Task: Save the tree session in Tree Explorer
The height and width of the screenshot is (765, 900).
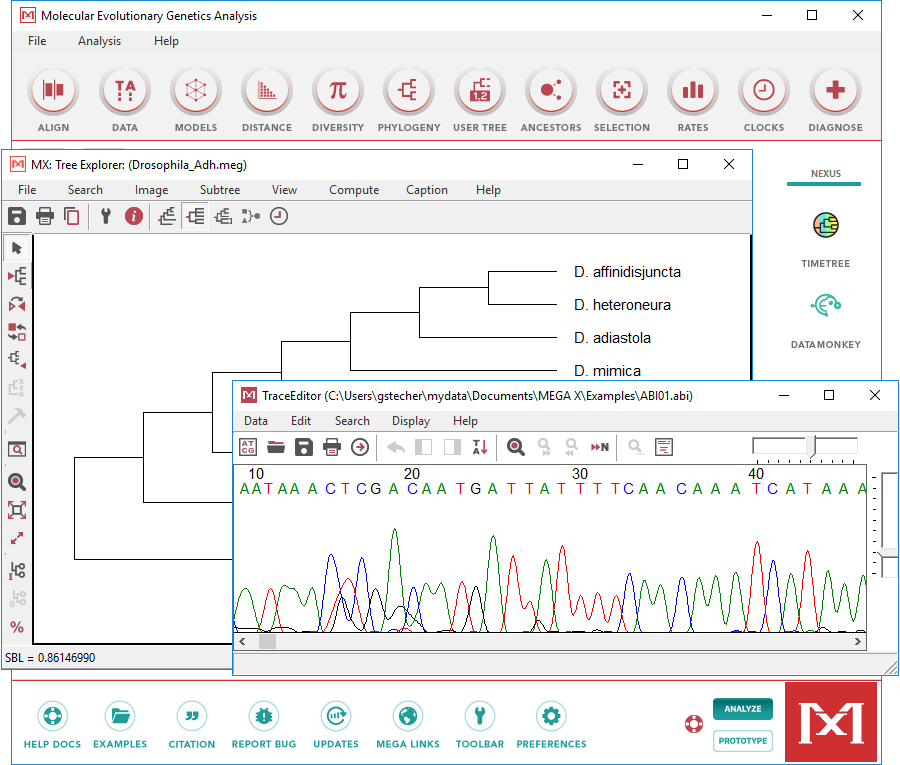Action: (17, 216)
